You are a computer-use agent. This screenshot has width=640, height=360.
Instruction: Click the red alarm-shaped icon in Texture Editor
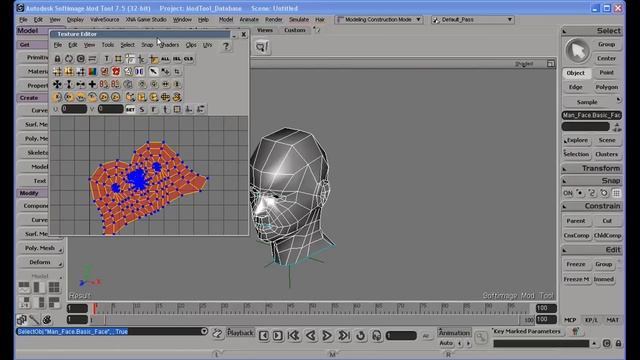[116, 72]
